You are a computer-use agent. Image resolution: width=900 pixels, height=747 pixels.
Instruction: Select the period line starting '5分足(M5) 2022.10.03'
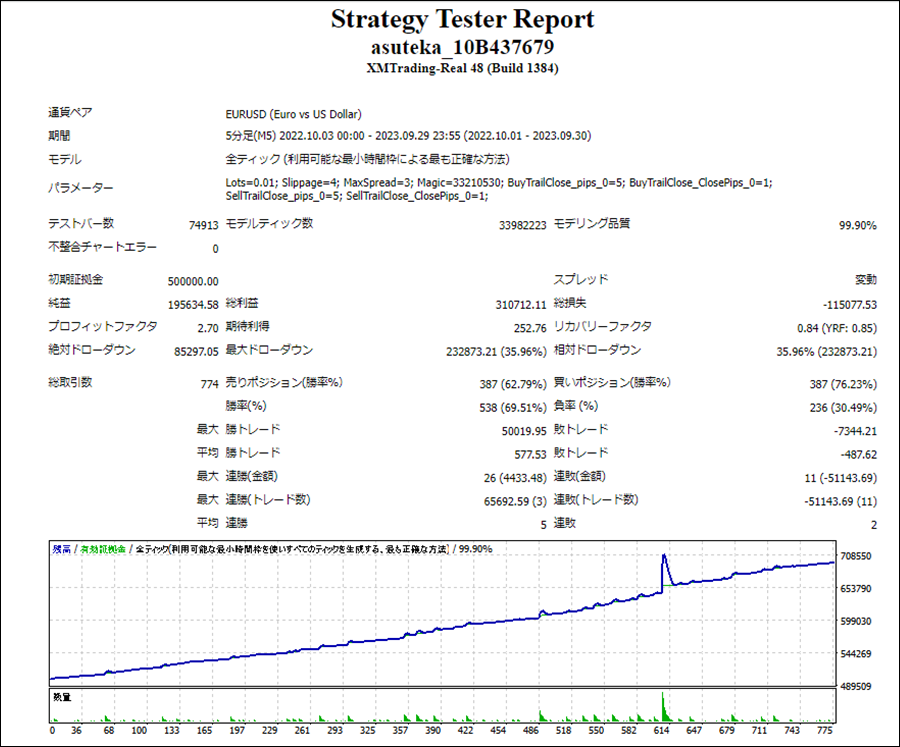click(x=408, y=136)
